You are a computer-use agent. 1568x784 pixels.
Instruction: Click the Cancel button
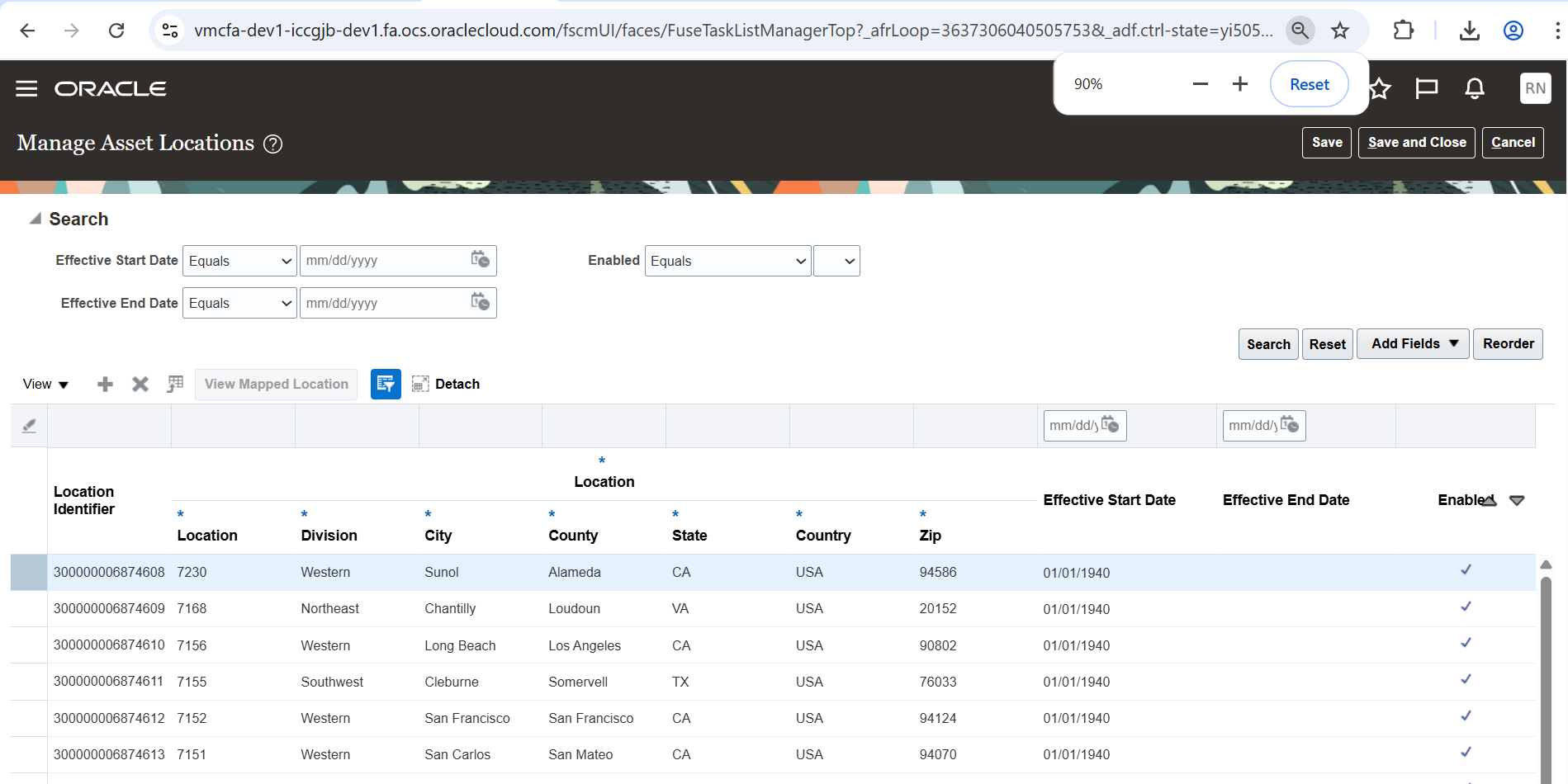pos(1513,143)
